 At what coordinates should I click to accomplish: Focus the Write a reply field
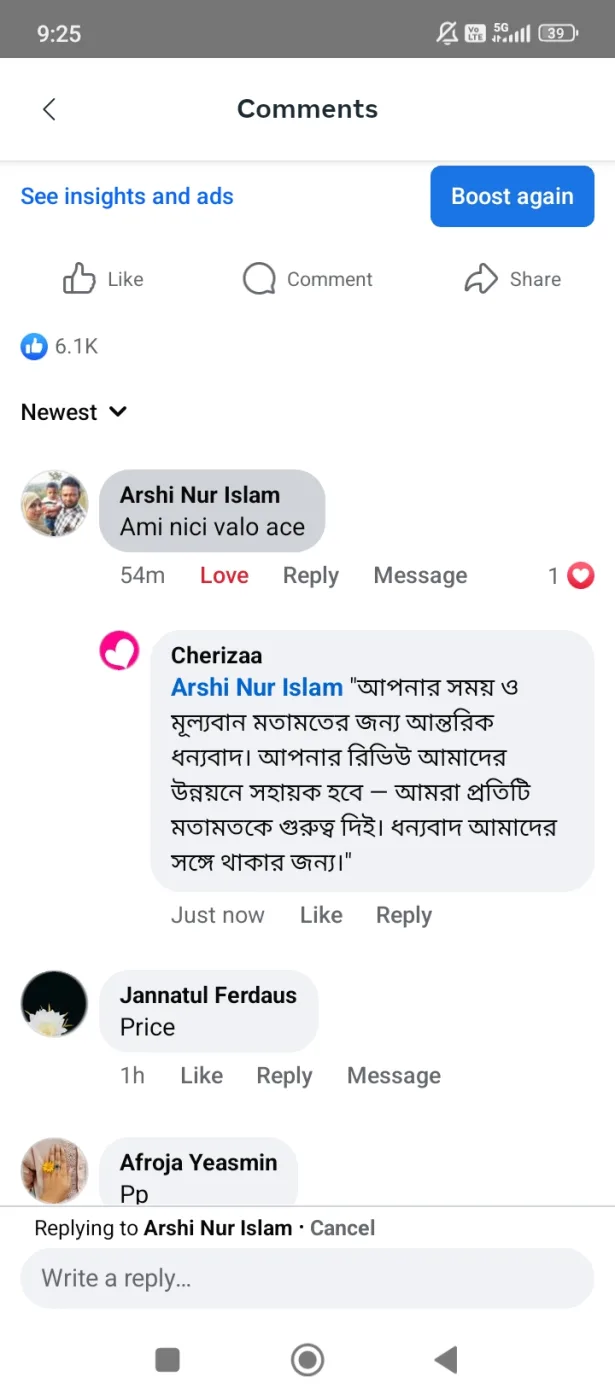pos(307,1278)
